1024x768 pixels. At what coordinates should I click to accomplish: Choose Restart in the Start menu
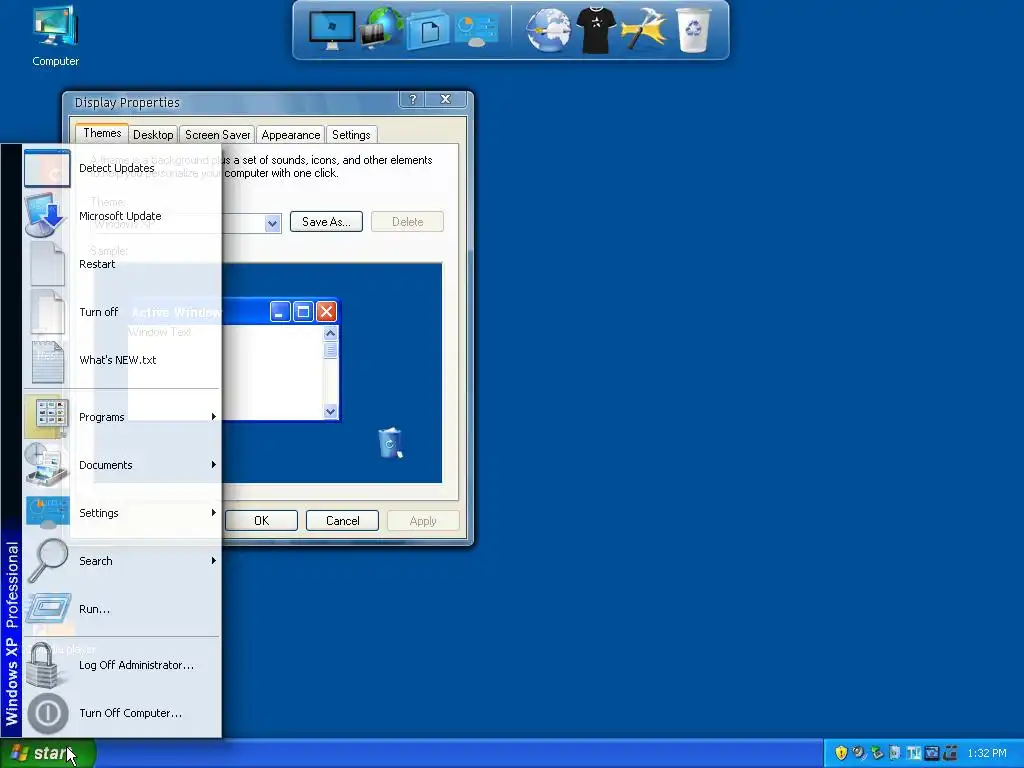123,264
